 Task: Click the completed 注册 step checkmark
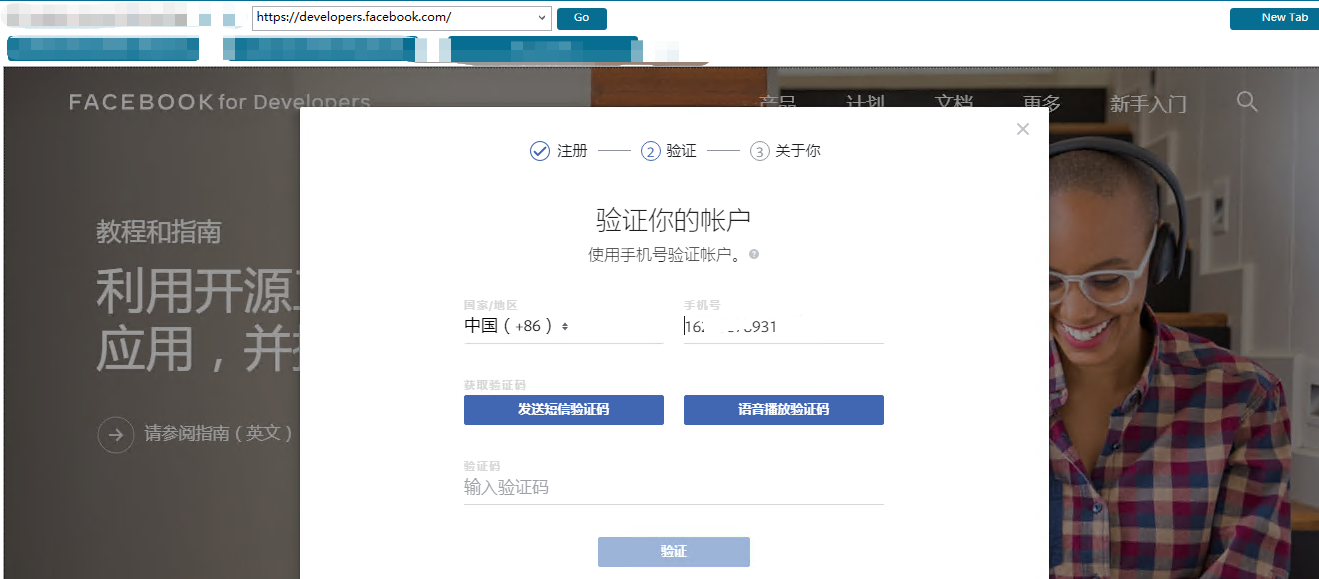click(x=539, y=150)
